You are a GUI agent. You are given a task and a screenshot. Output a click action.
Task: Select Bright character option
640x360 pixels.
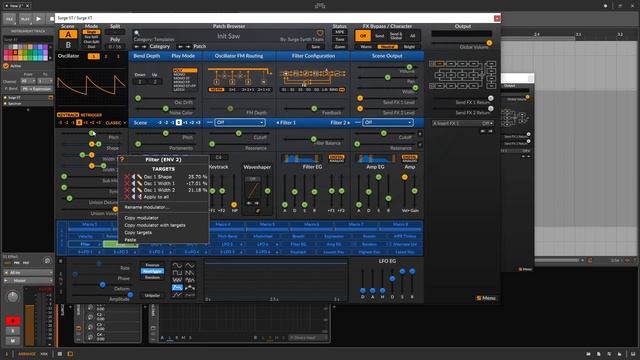point(409,47)
